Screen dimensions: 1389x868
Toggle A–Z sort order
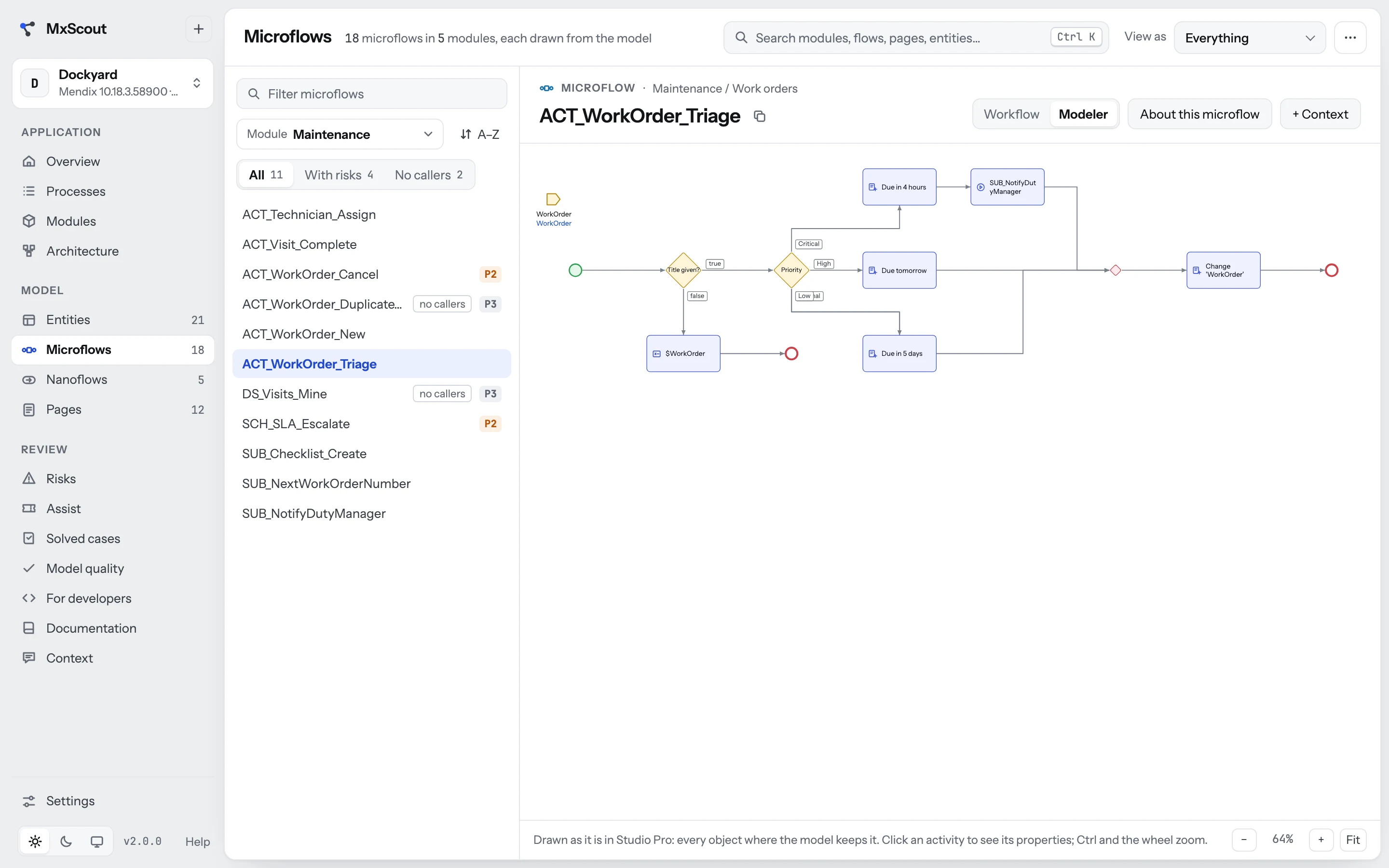[480, 135]
